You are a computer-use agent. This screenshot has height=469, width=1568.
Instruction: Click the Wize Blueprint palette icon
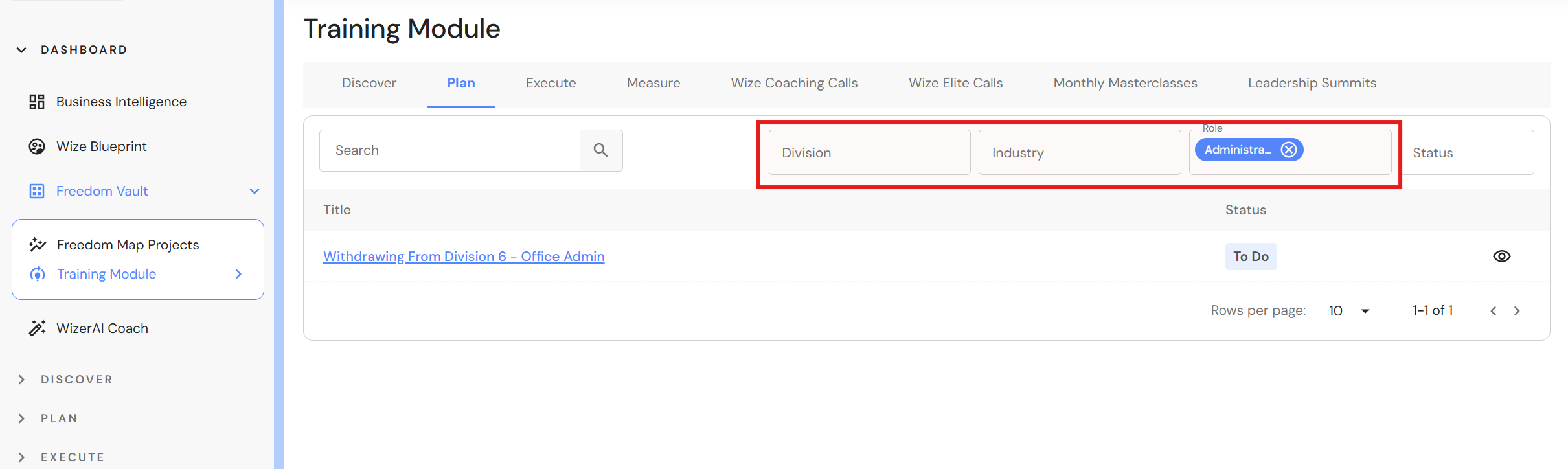click(x=37, y=146)
